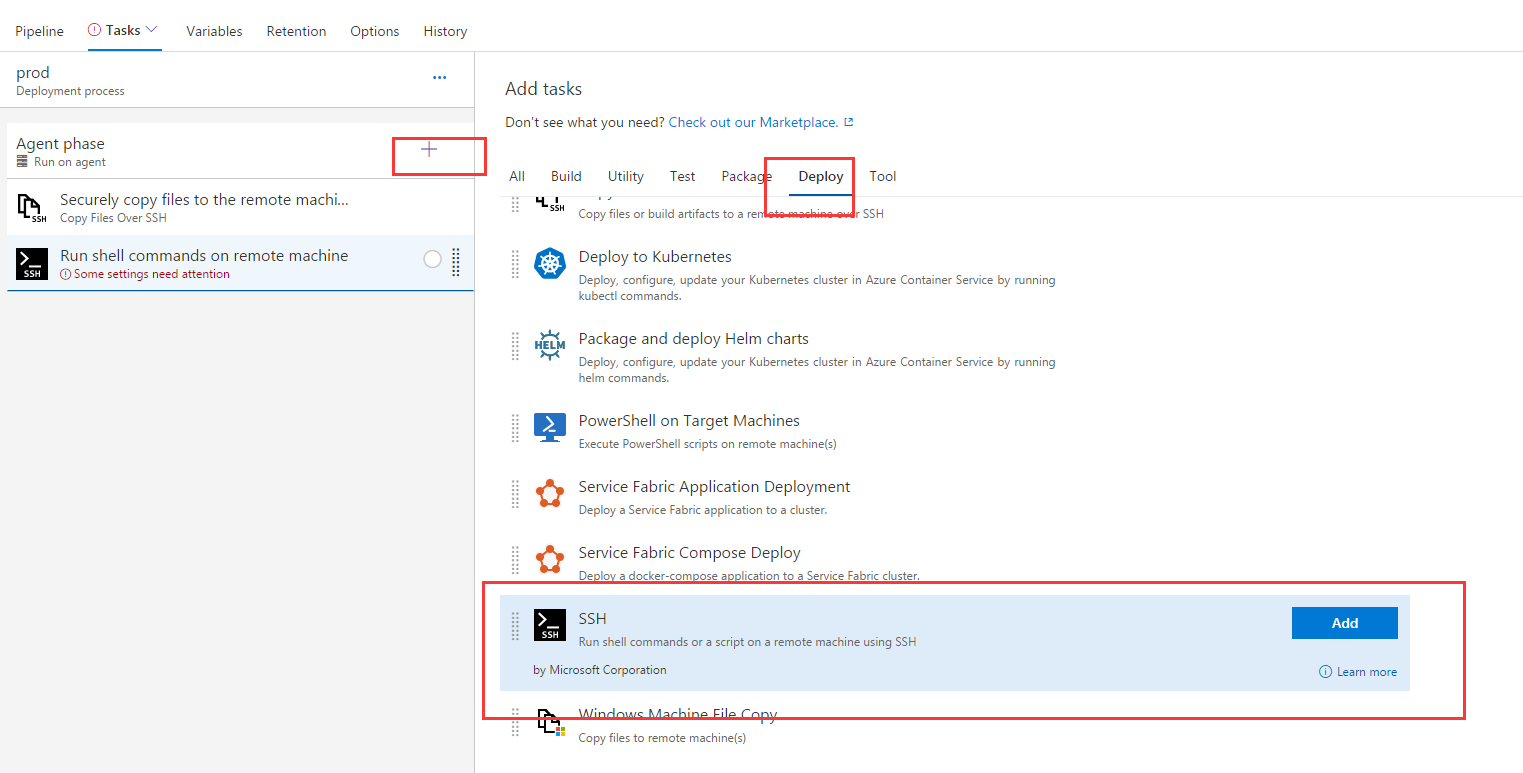
Task: Click the Some settings need attention warning
Action: (x=145, y=274)
